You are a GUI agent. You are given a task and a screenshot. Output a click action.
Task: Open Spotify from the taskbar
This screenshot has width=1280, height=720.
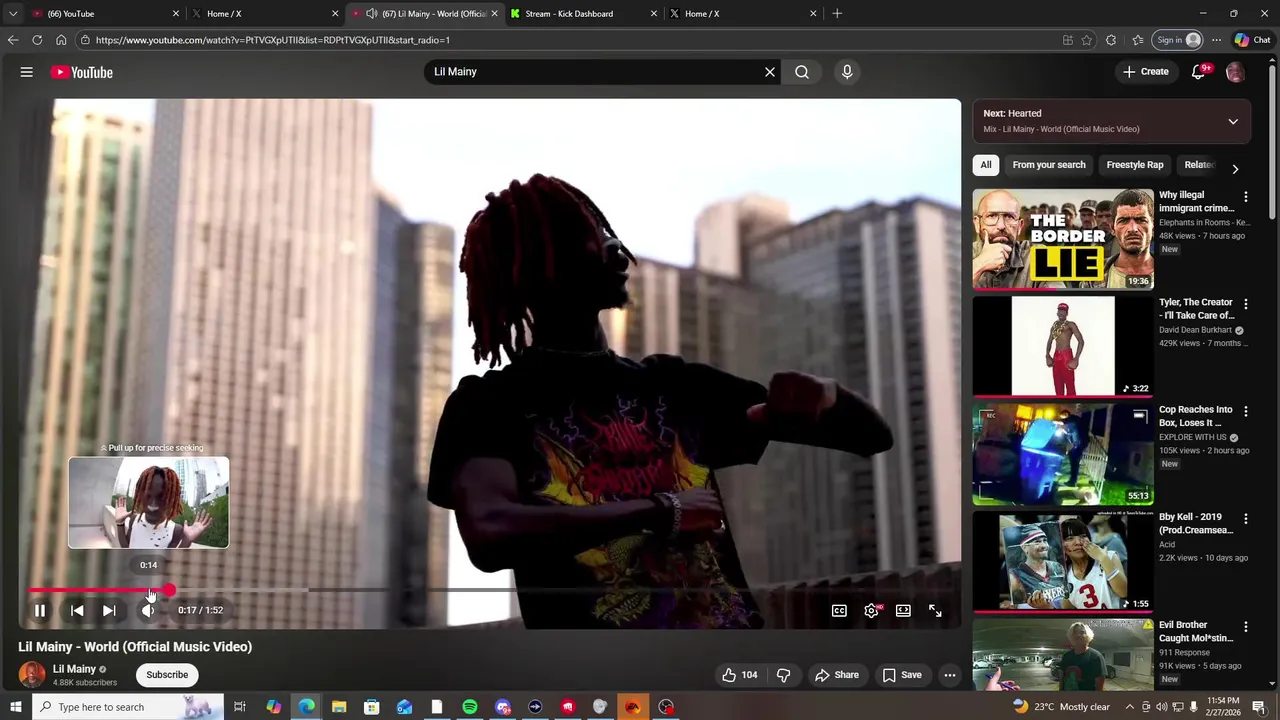click(x=470, y=707)
